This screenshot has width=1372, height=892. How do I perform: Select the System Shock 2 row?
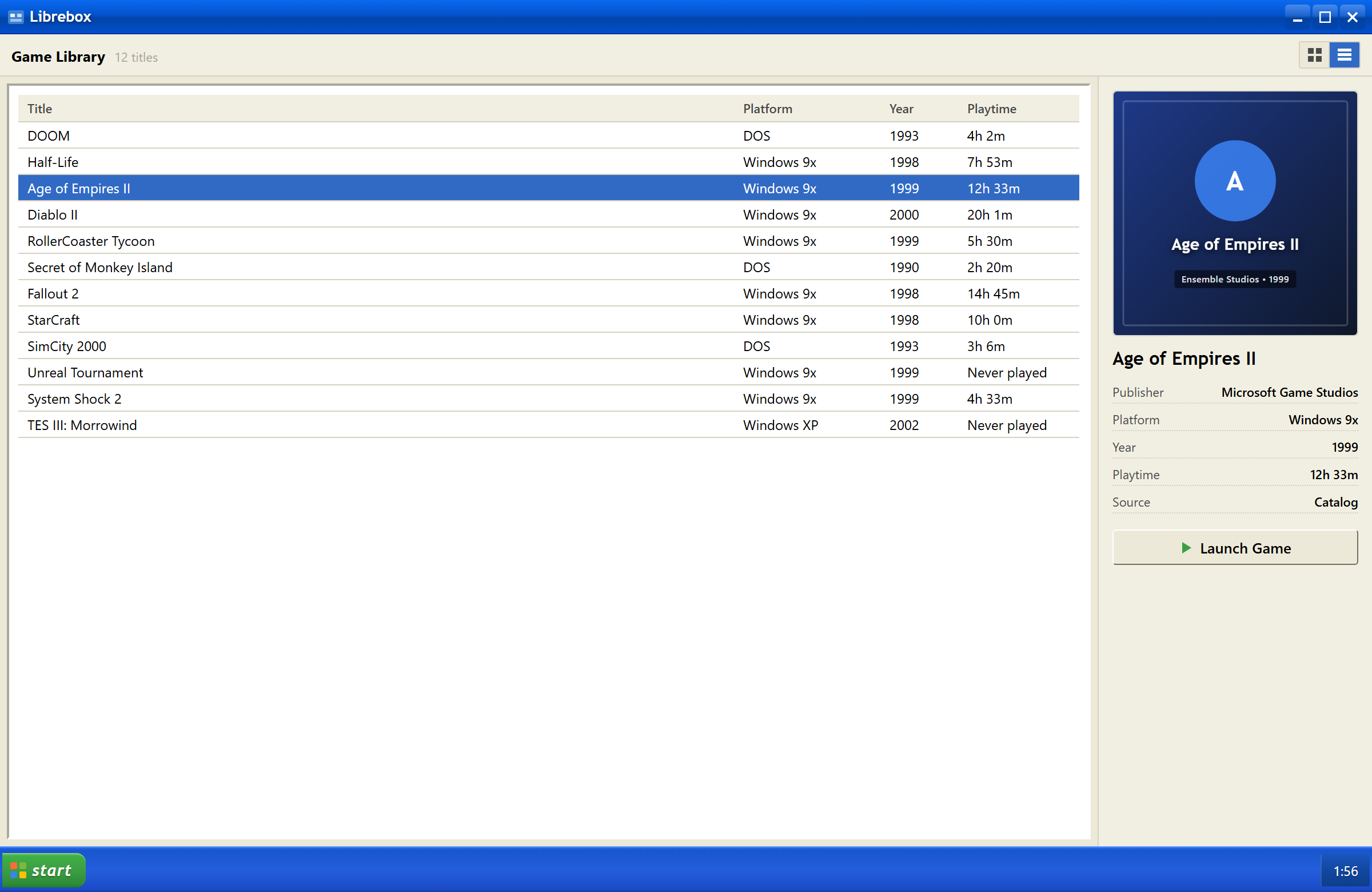click(x=548, y=399)
